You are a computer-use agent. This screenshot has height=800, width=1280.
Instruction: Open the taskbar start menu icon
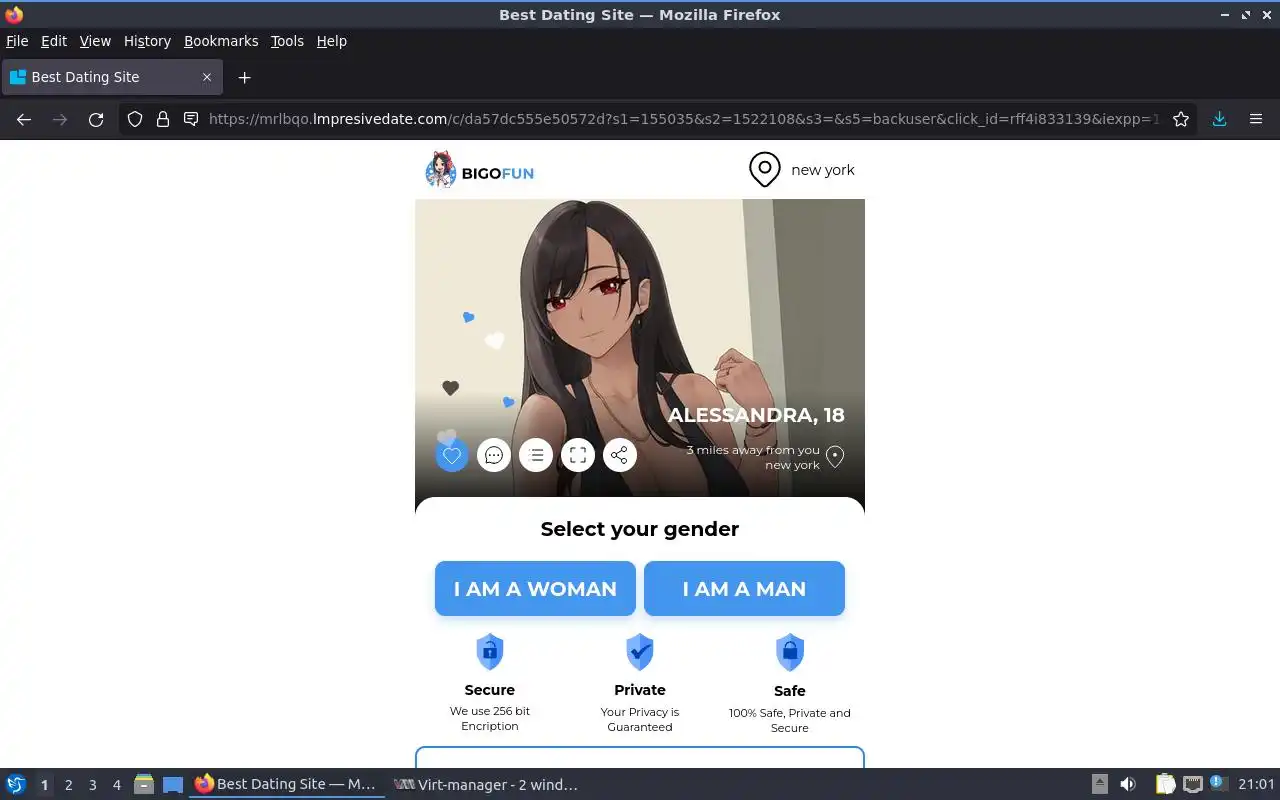pyautogui.click(x=16, y=785)
